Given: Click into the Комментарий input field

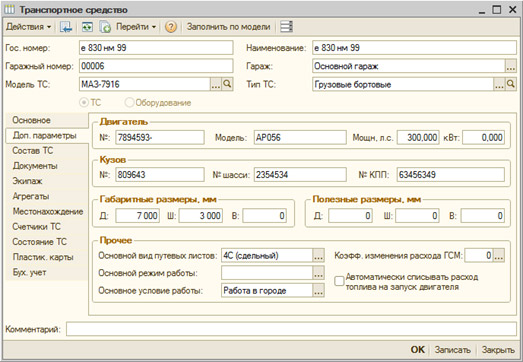Looking at the screenshot, I should click(291, 329).
